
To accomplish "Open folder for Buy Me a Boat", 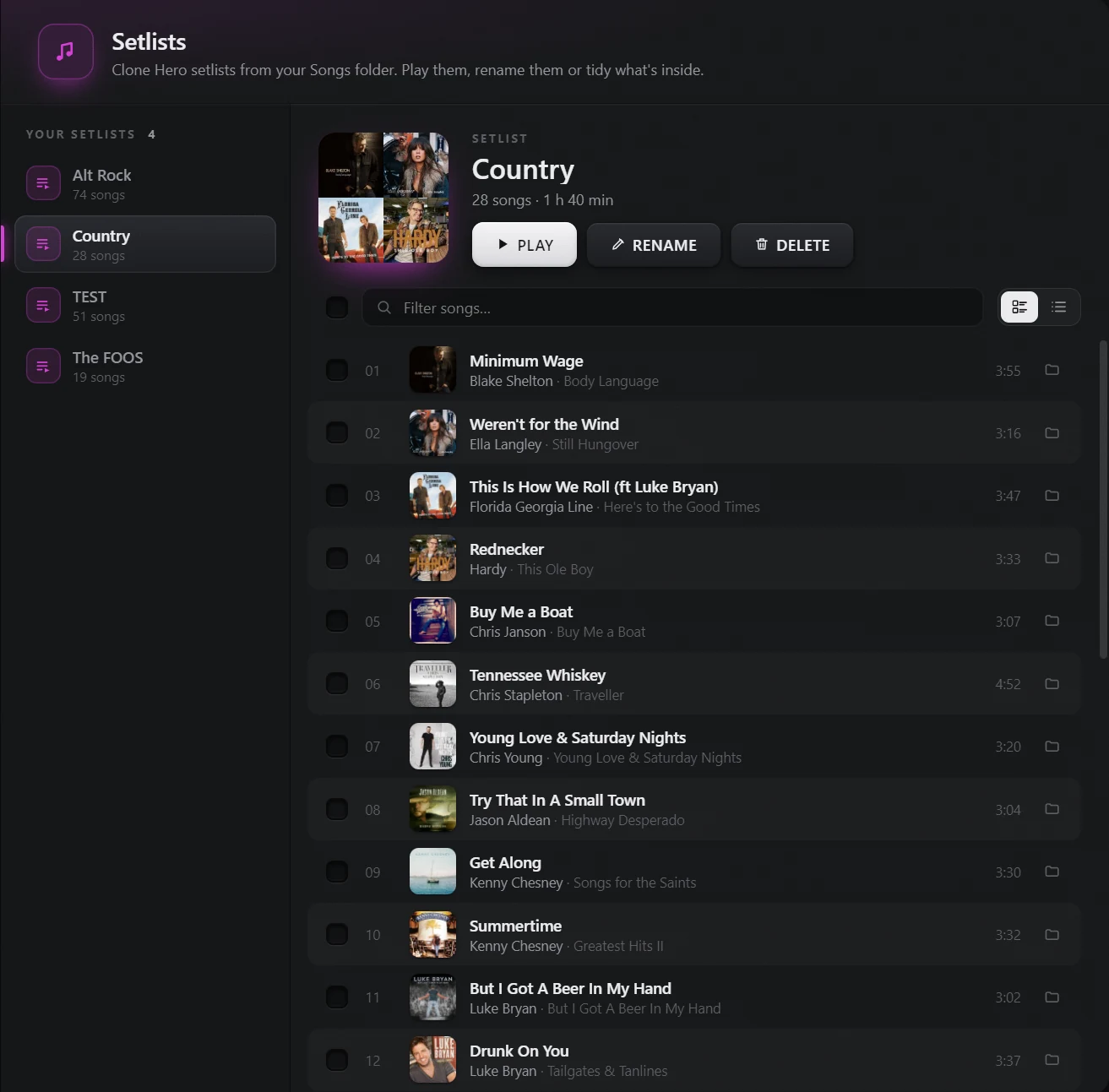I will click(x=1052, y=621).
